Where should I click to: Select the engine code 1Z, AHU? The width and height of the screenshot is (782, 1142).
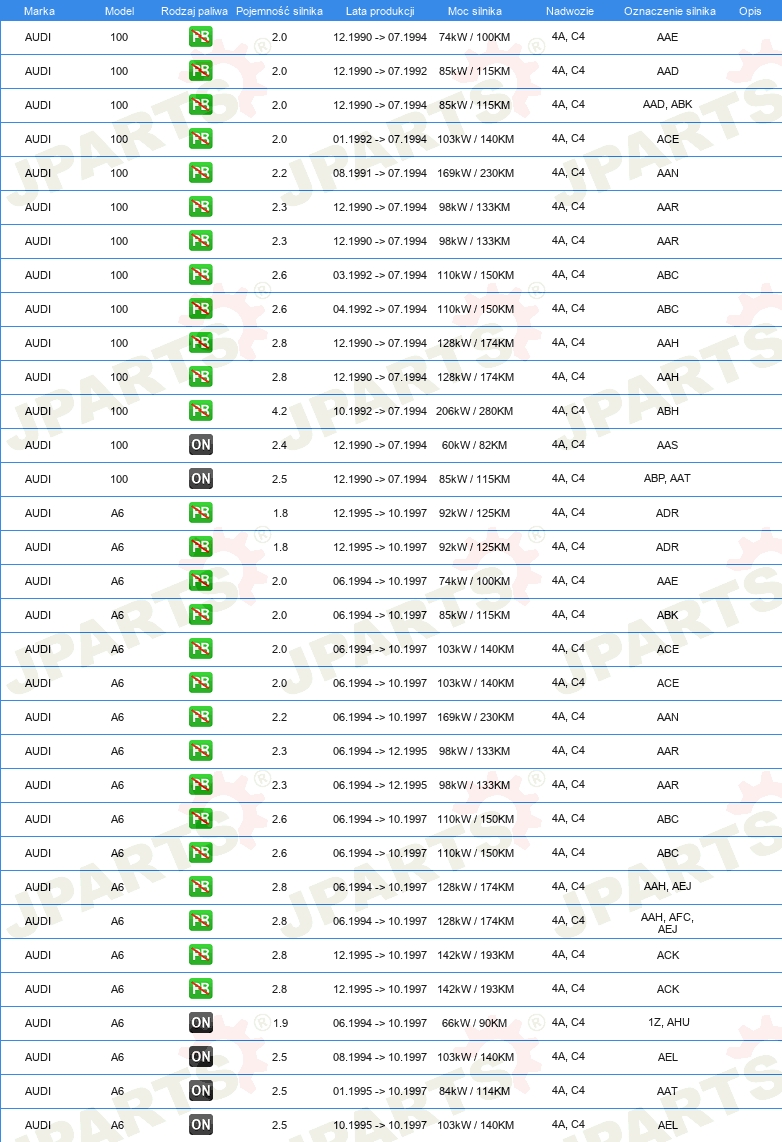(x=669, y=1022)
